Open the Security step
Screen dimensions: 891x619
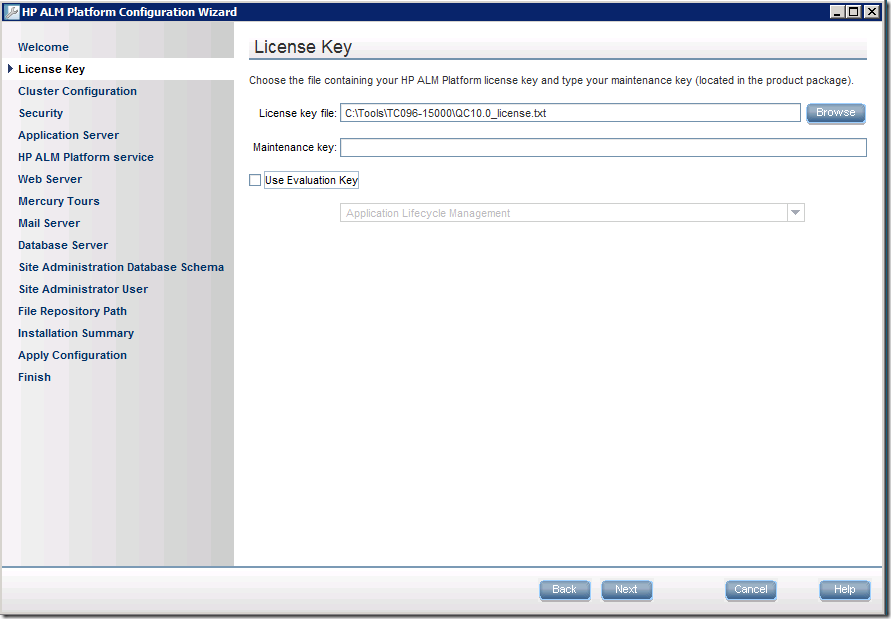tap(41, 113)
